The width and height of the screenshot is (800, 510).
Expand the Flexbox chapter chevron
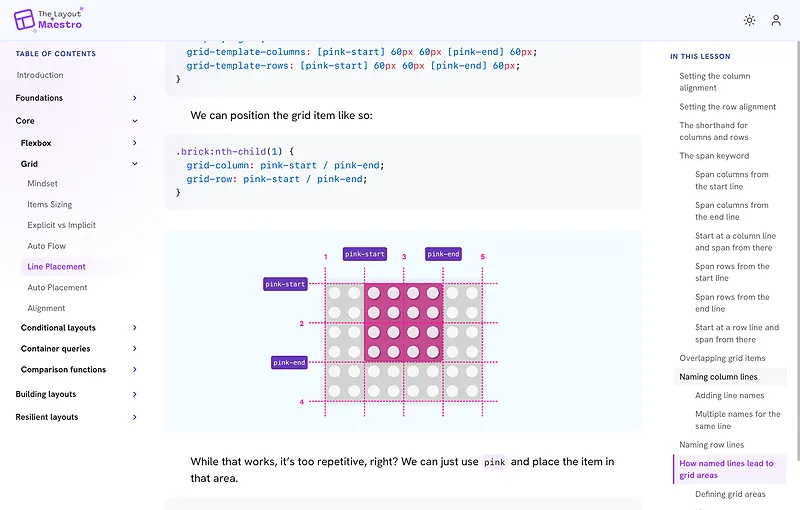pos(135,143)
